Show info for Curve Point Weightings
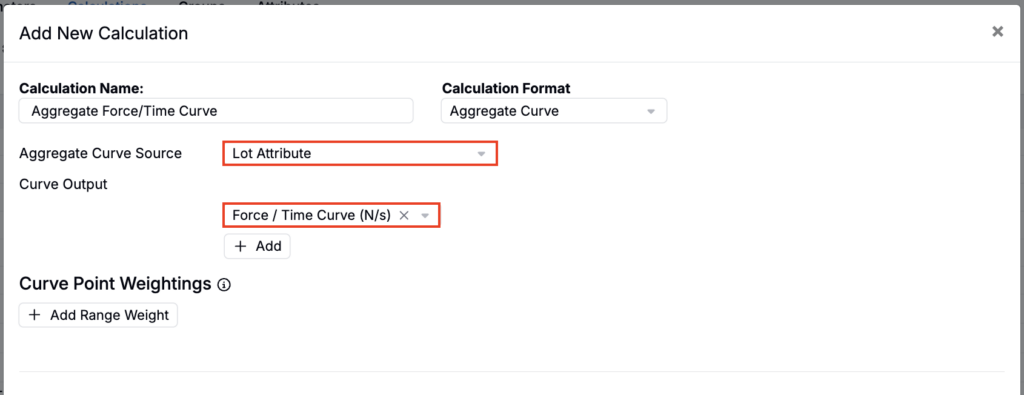Image resolution: width=1024 pixels, height=395 pixels. pyautogui.click(x=225, y=285)
